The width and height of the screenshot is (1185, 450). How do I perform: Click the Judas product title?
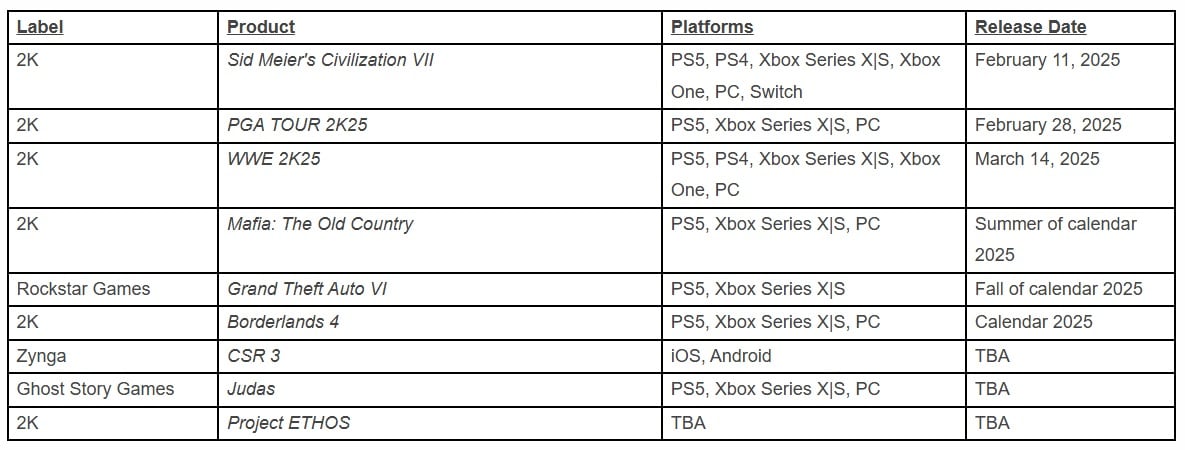click(x=251, y=389)
